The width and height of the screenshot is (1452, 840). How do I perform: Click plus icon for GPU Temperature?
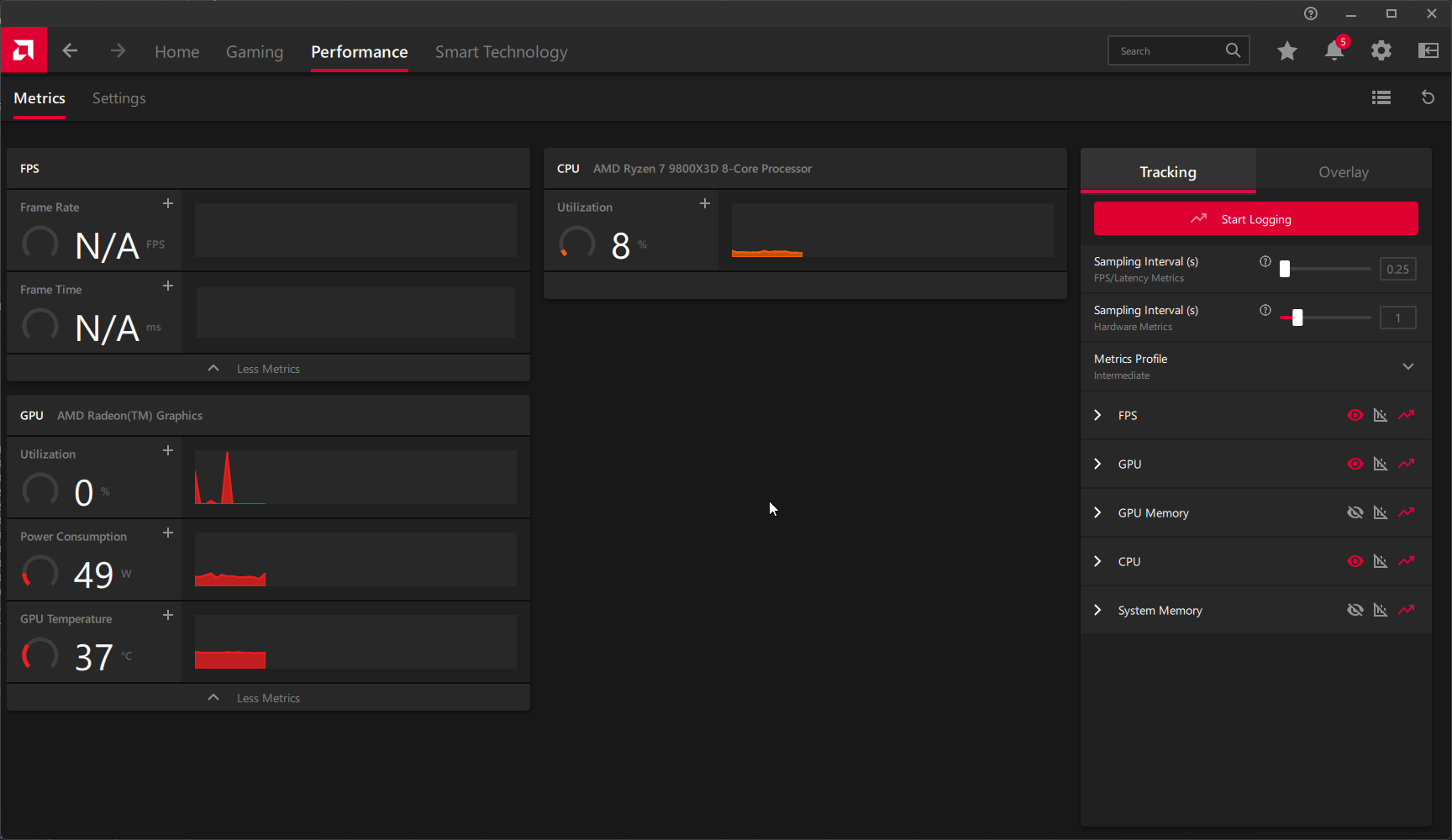click(168, 615)
